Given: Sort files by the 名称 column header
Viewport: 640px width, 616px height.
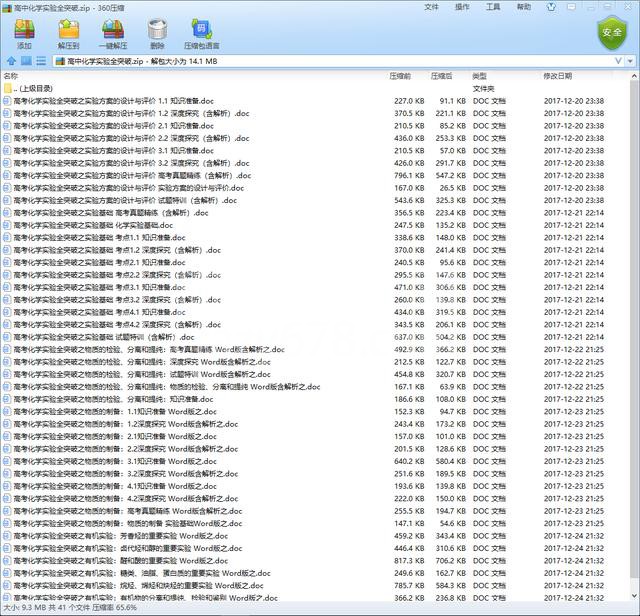Looking at the screenshot, I should tap(11, 76).
